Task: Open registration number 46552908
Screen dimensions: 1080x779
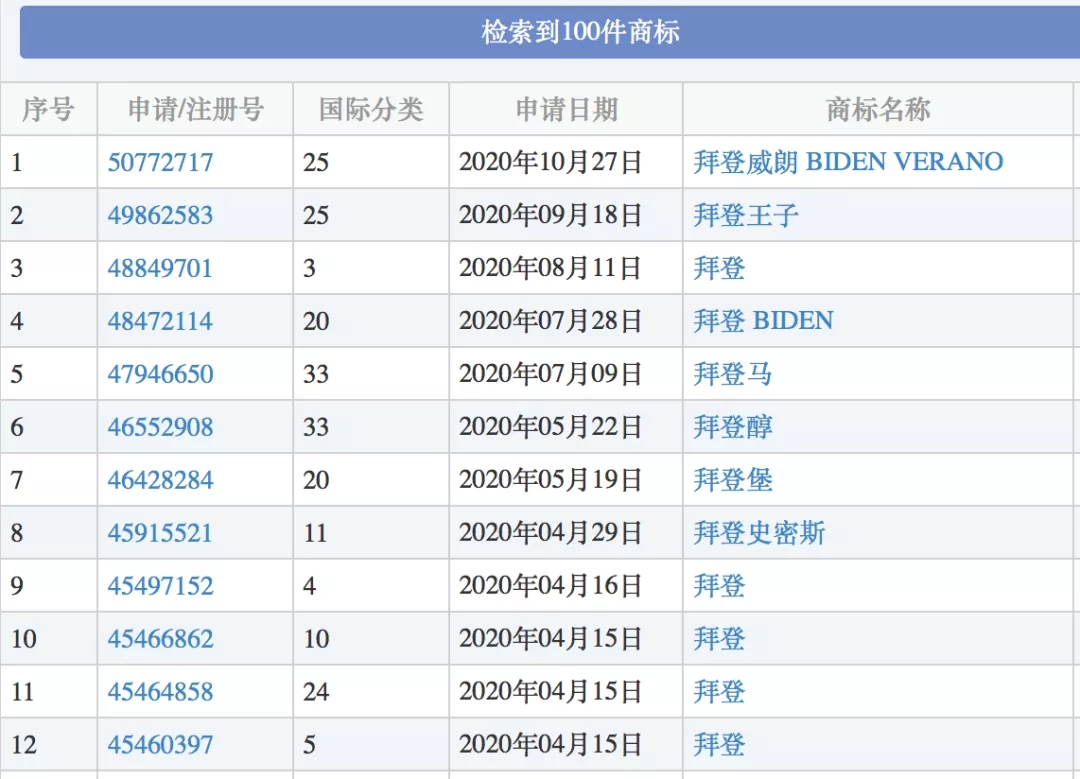Action: pyautogui.click(x=160, y=428)
